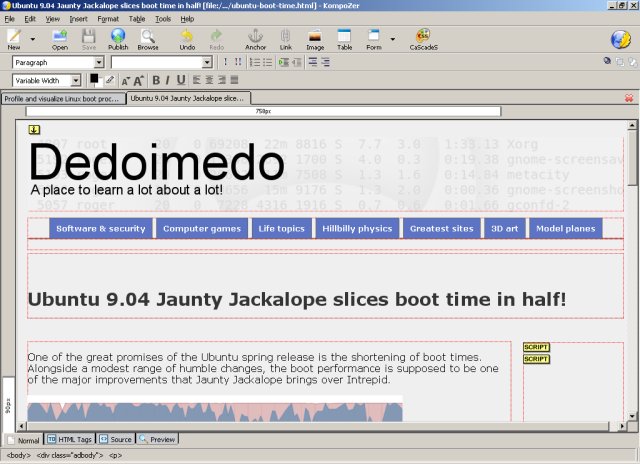This screenshot has width=640, height=464.
Task: Click the Form toolbar icon
Action: coord(374,39)
